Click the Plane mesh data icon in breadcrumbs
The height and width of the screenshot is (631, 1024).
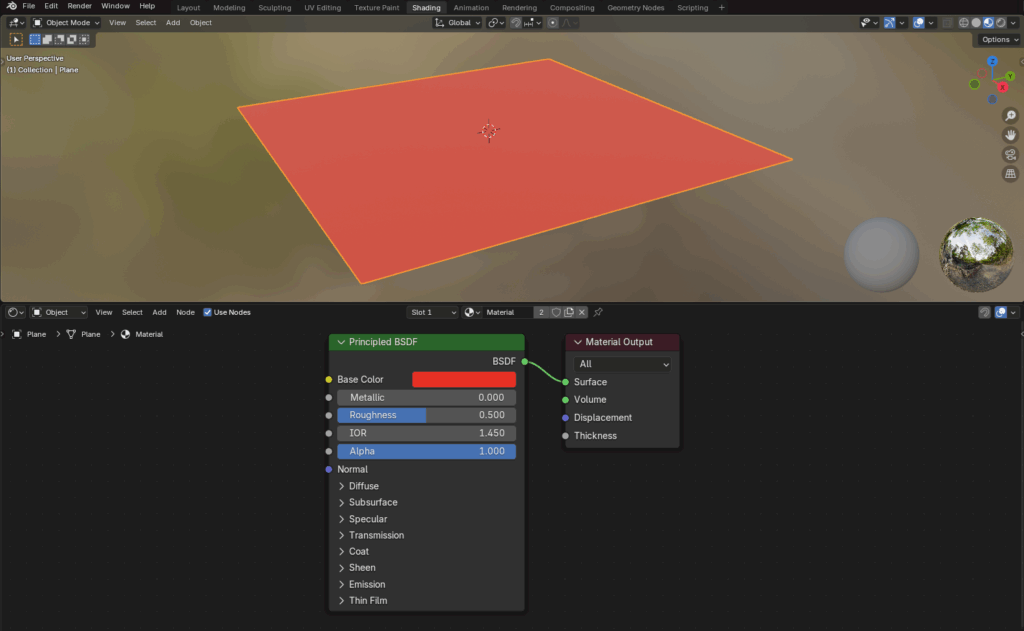tap(71, 334)
